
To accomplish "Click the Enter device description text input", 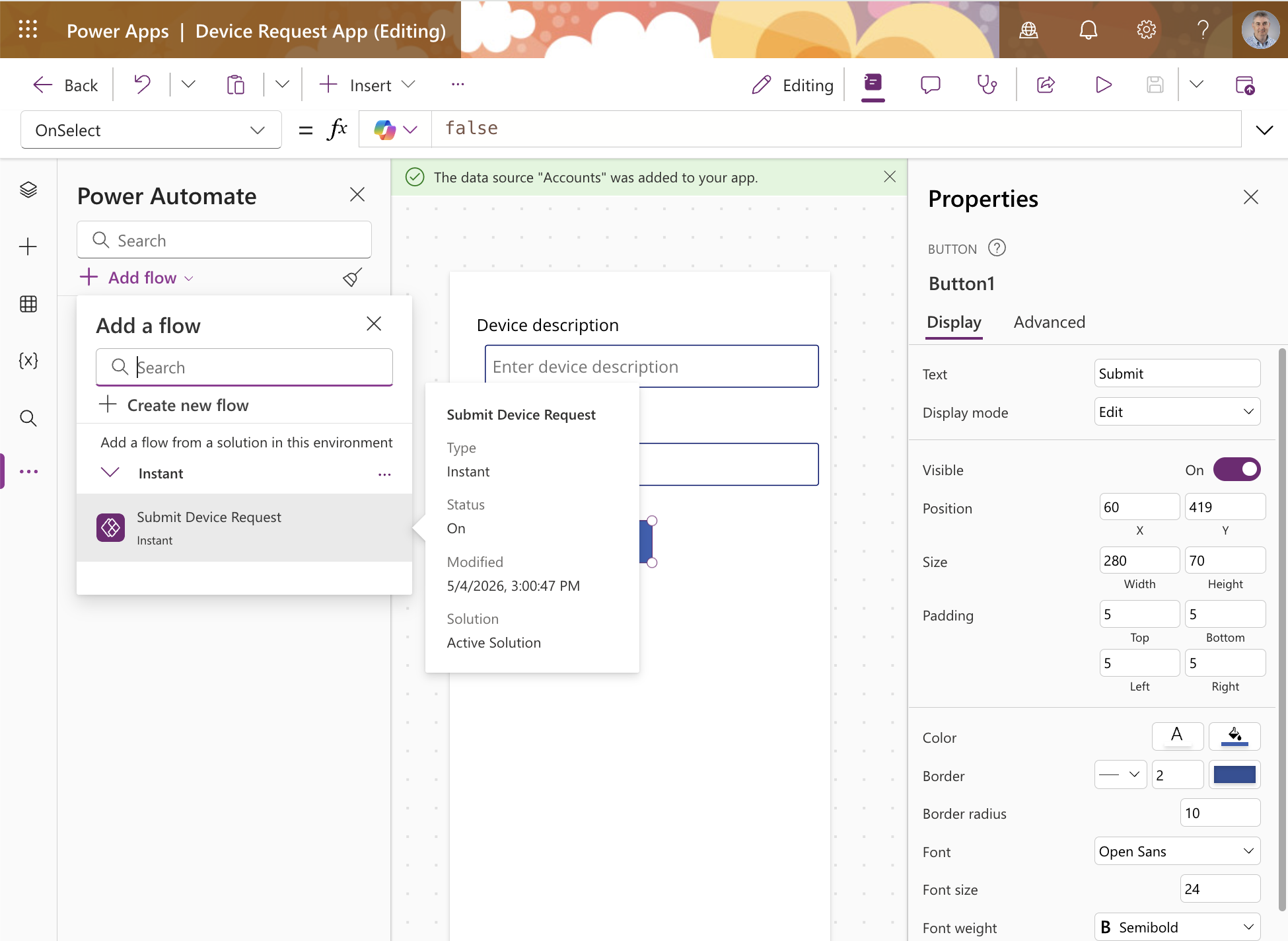I will [651, 366].
